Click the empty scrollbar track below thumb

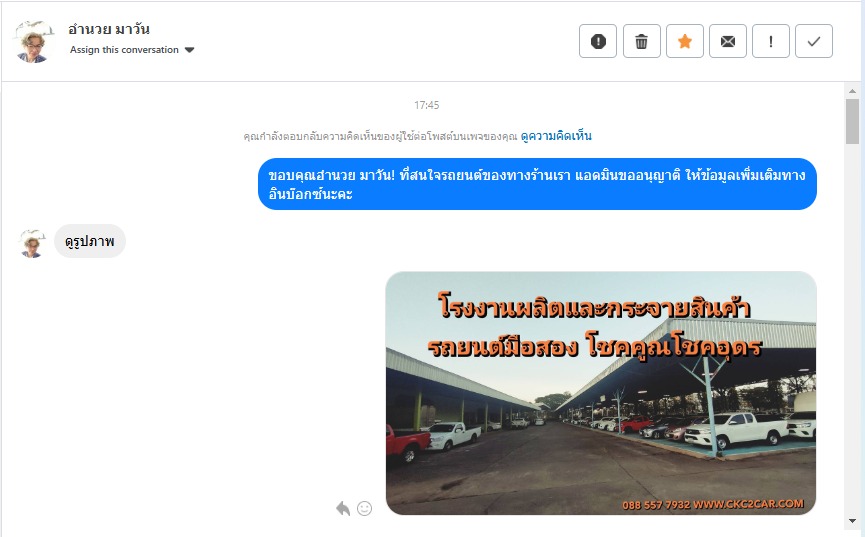click(852, 329)
